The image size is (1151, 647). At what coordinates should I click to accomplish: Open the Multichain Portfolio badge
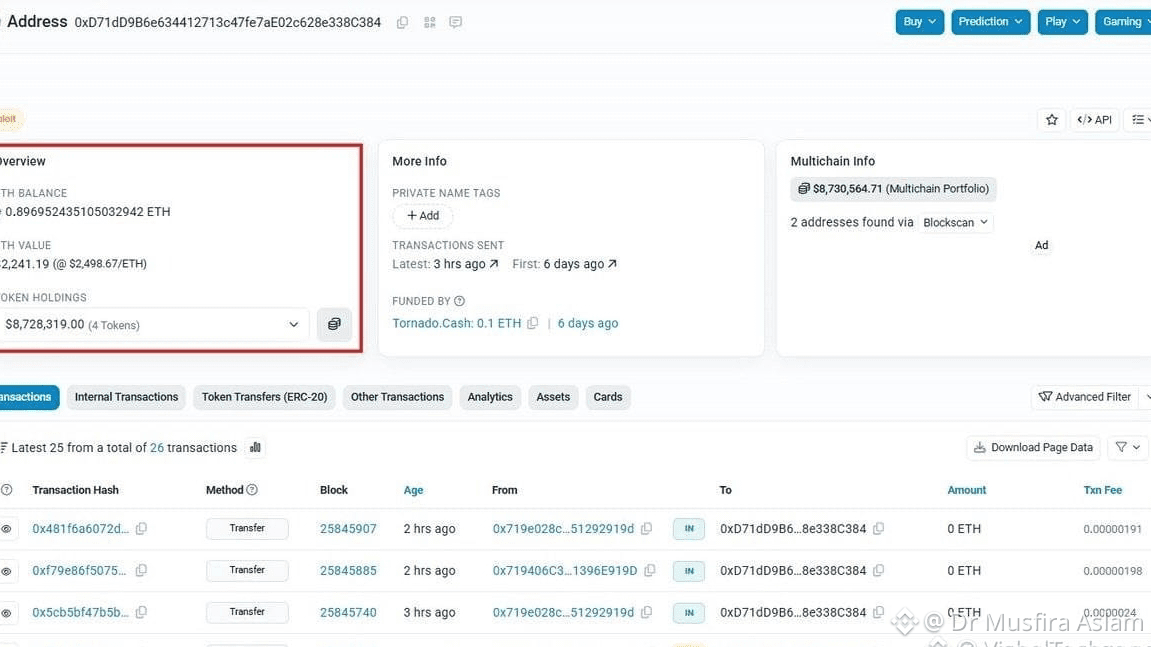click(893, 189)
